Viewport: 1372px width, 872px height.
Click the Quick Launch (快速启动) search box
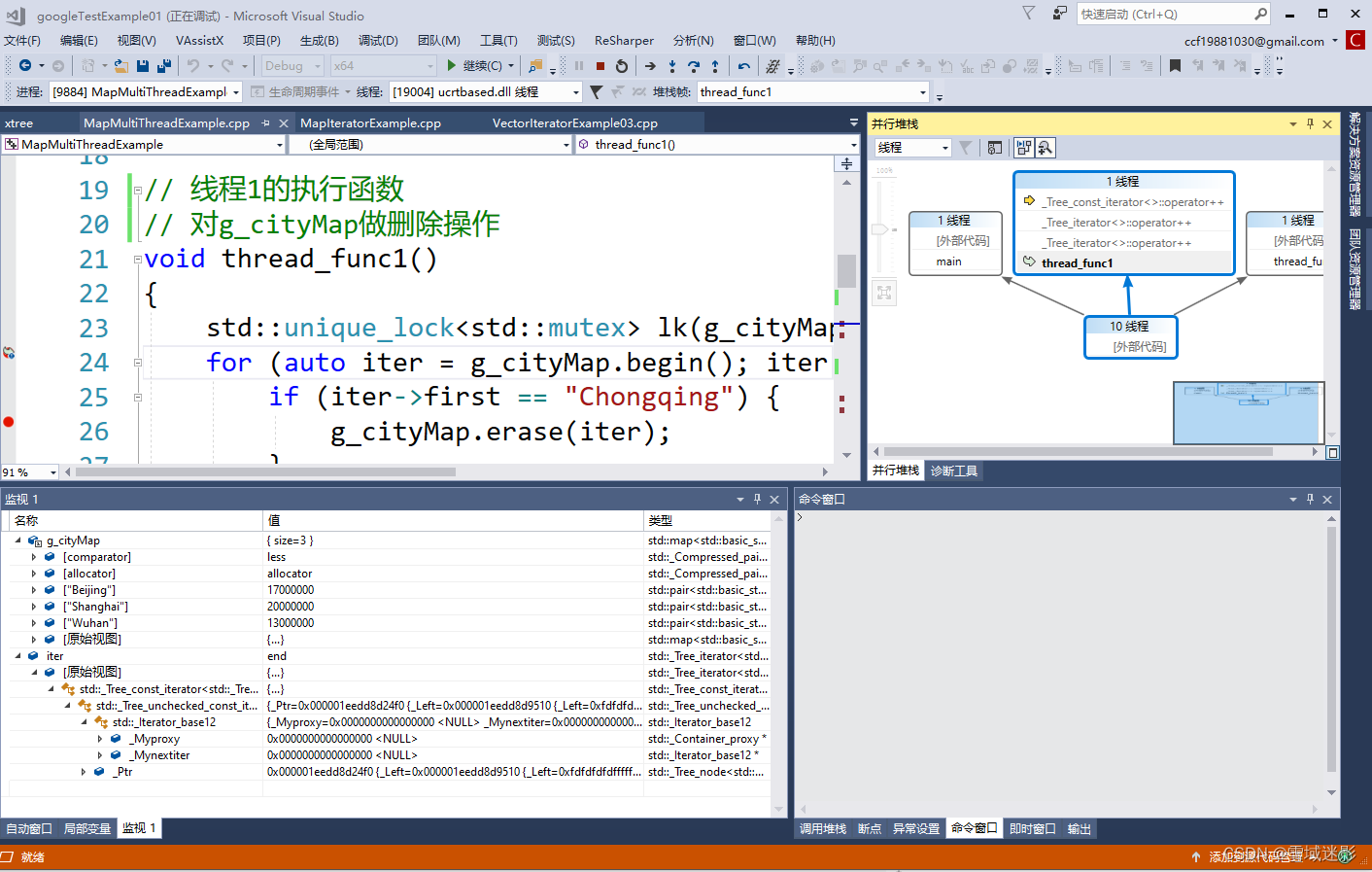pyautogui.click(x=1173, y=14)
